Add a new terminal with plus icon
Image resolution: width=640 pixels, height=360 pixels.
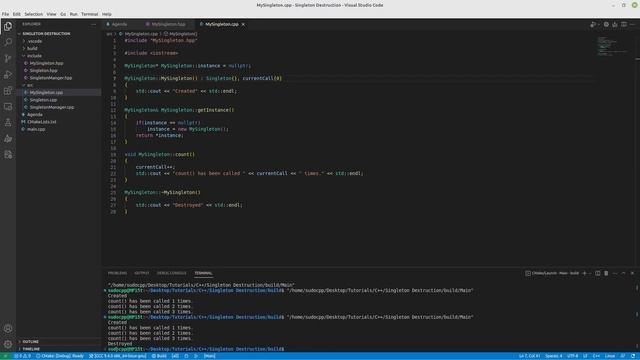[x=584, y=273]
